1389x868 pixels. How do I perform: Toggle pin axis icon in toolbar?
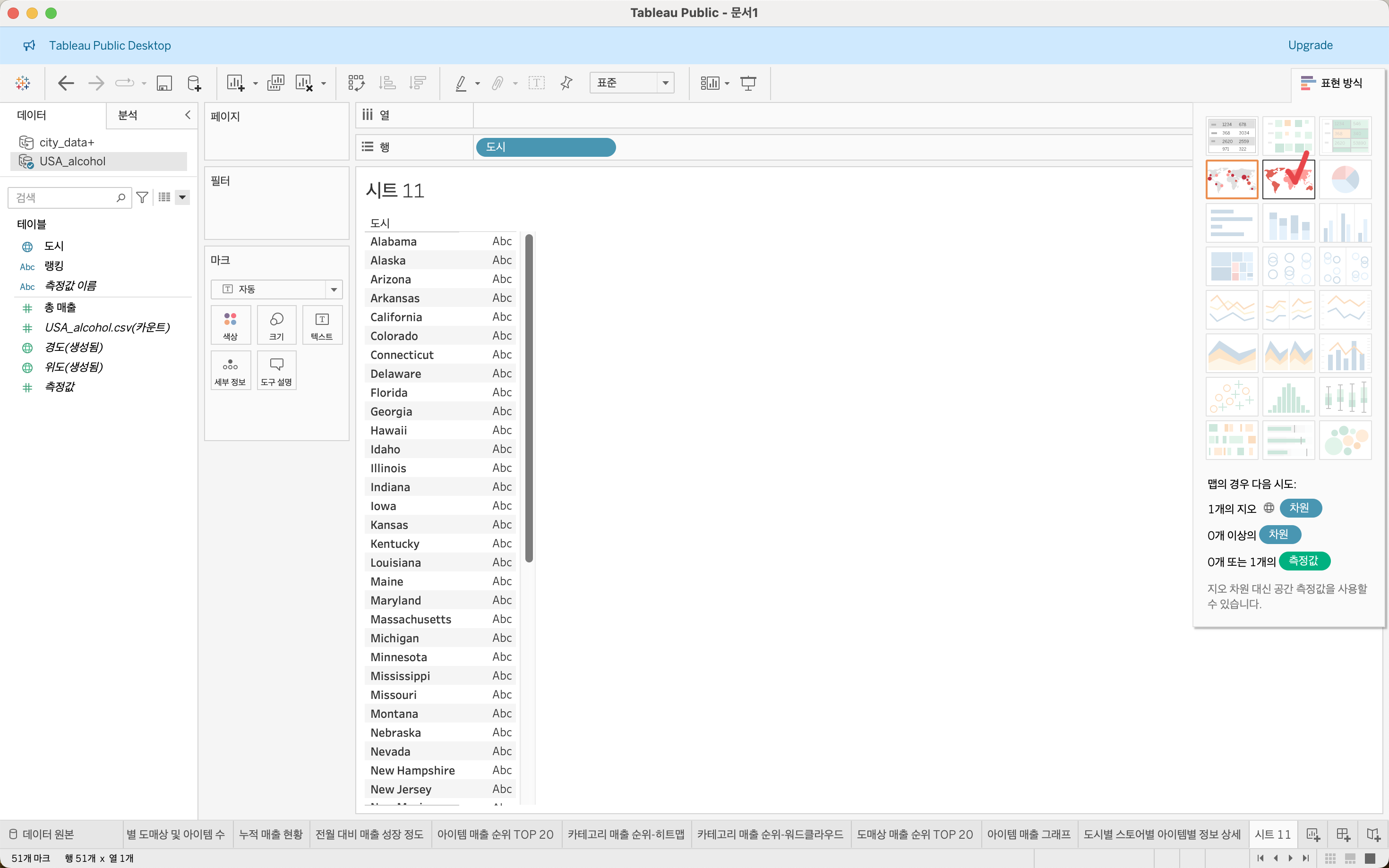coord(566,83)
